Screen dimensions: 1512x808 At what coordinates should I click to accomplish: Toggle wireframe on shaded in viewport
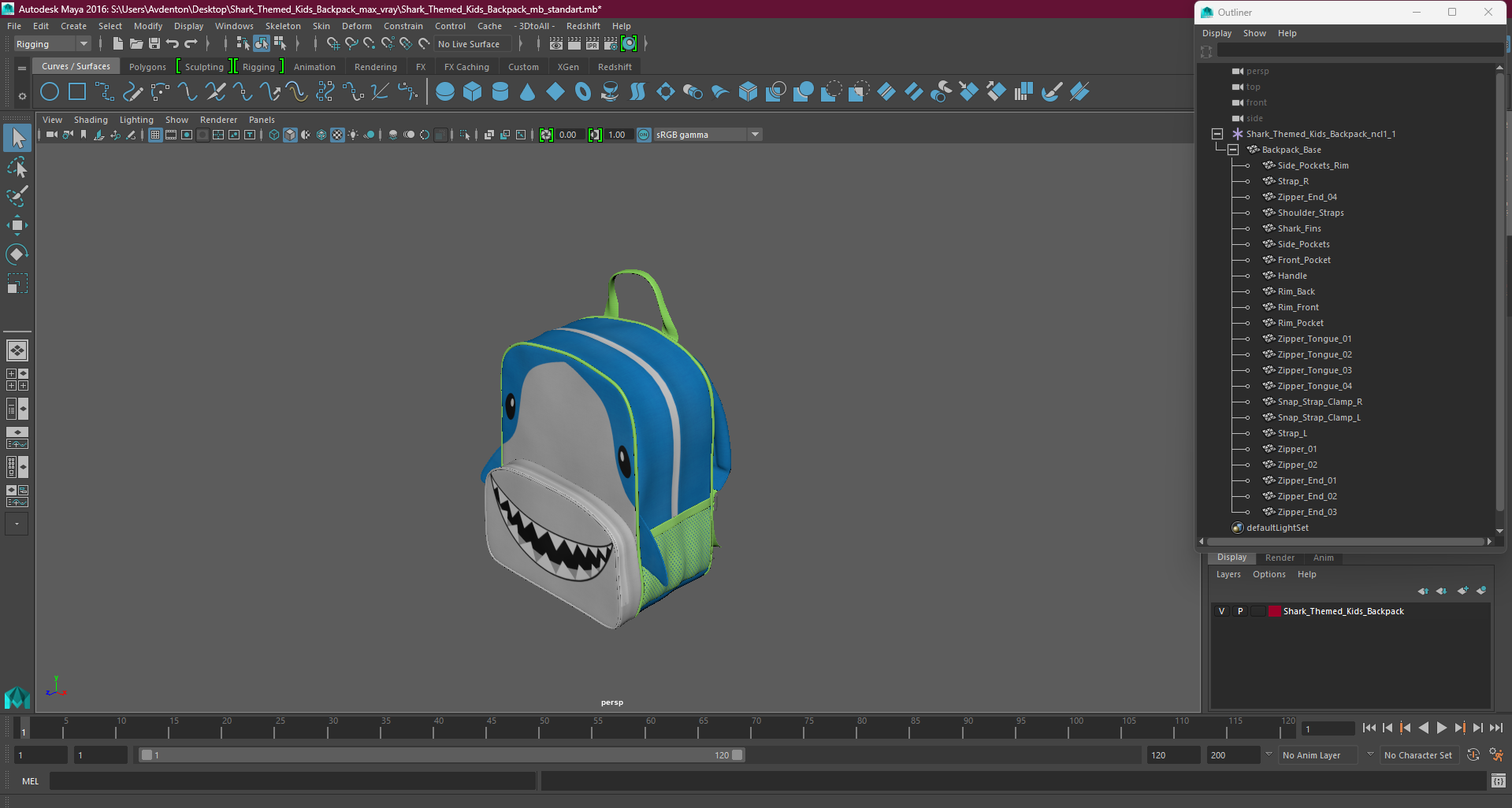click(x=321, y=135)
